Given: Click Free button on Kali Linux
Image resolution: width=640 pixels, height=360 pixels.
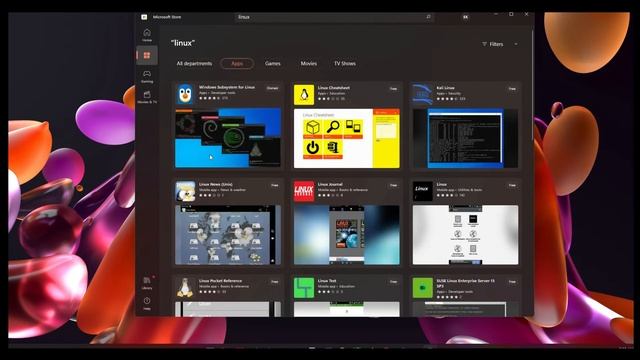Looking at the screenshot, I should click(512, 89).
